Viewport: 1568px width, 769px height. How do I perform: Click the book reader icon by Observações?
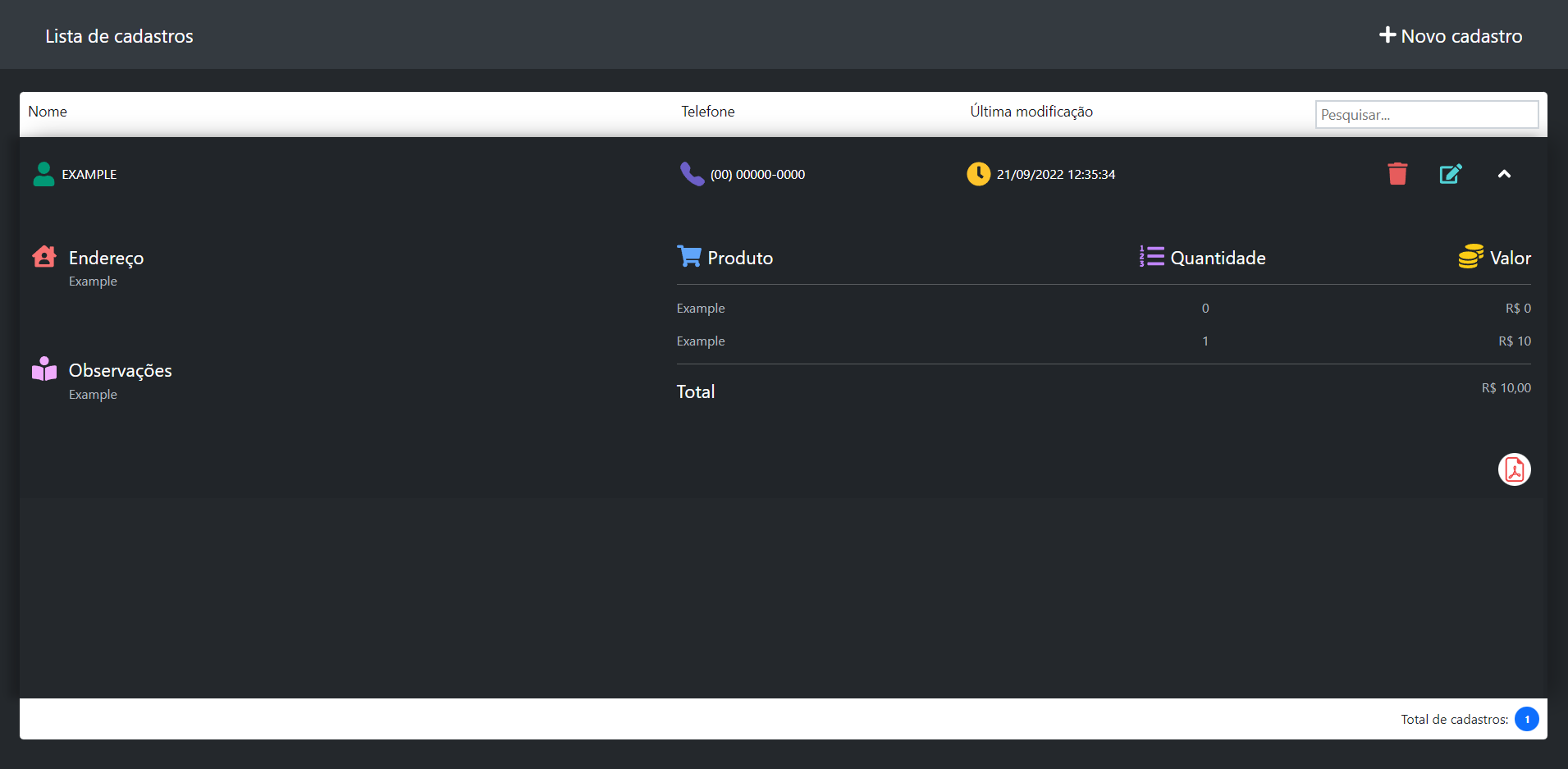tap(44, 369)
